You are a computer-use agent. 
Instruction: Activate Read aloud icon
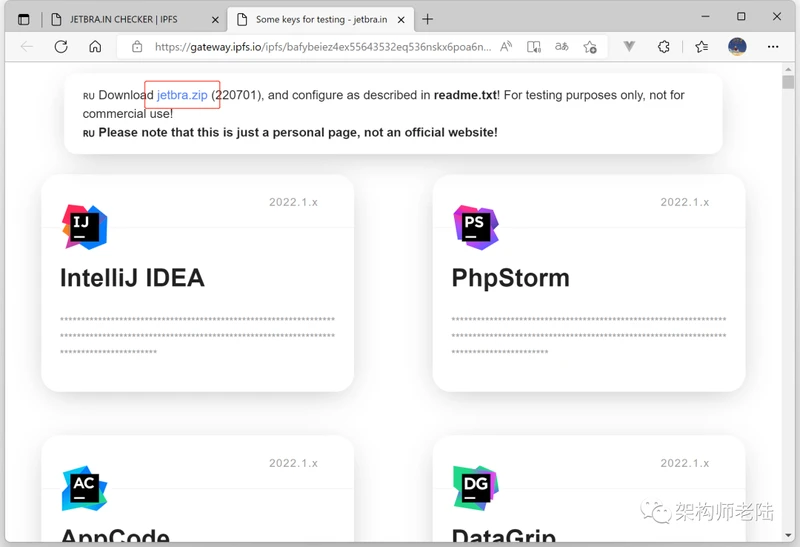click(506, 47)
